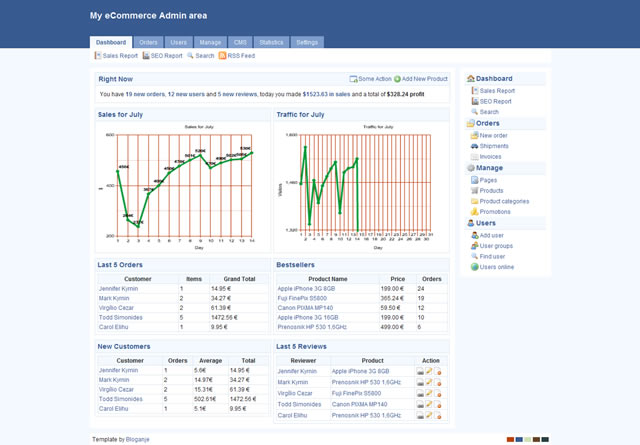Open Jennifer Kymin in Last 5 Orders
640x445 pixels.
point(118,289)
